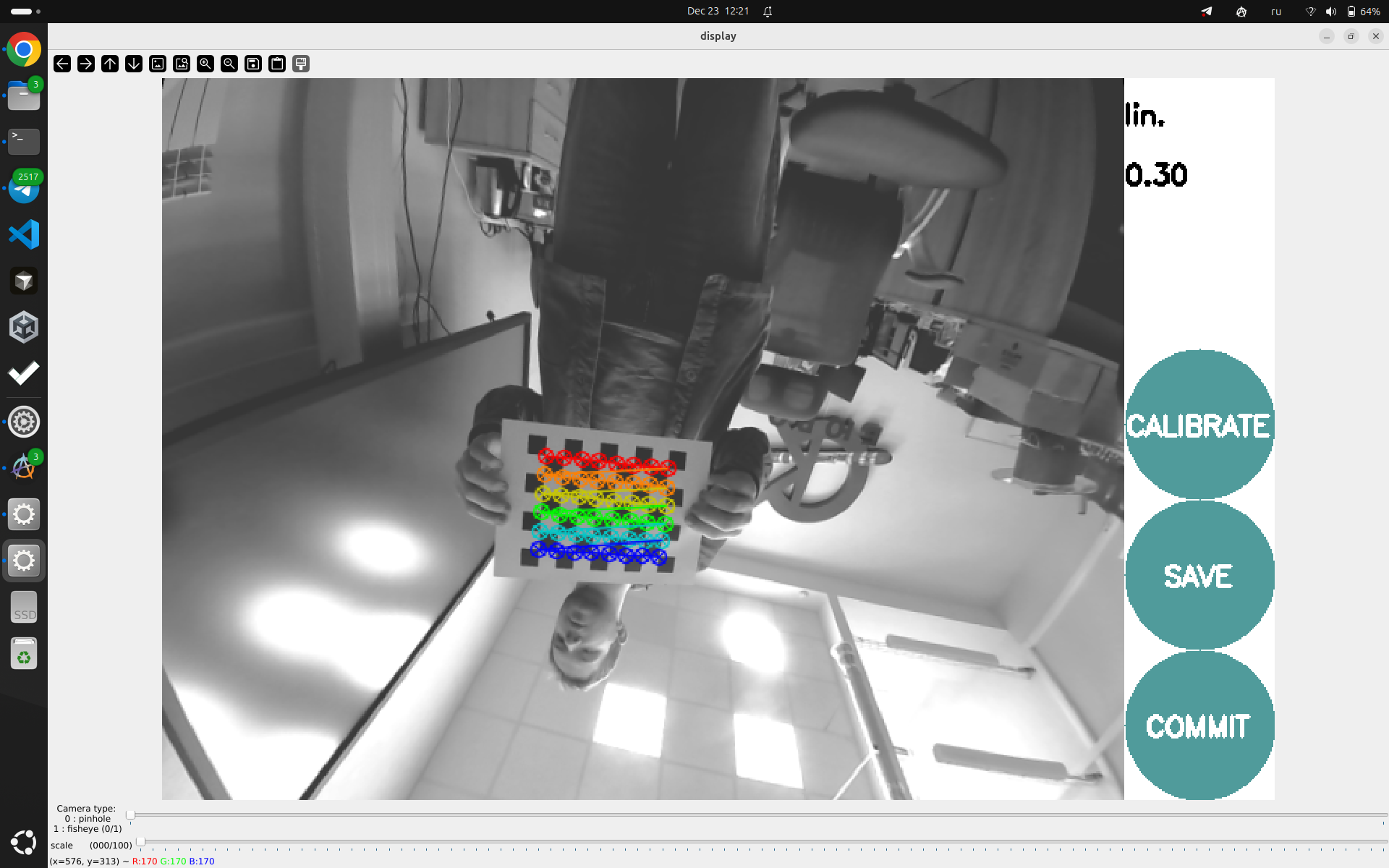Select the Zoom Out magnifier tool

229,64
